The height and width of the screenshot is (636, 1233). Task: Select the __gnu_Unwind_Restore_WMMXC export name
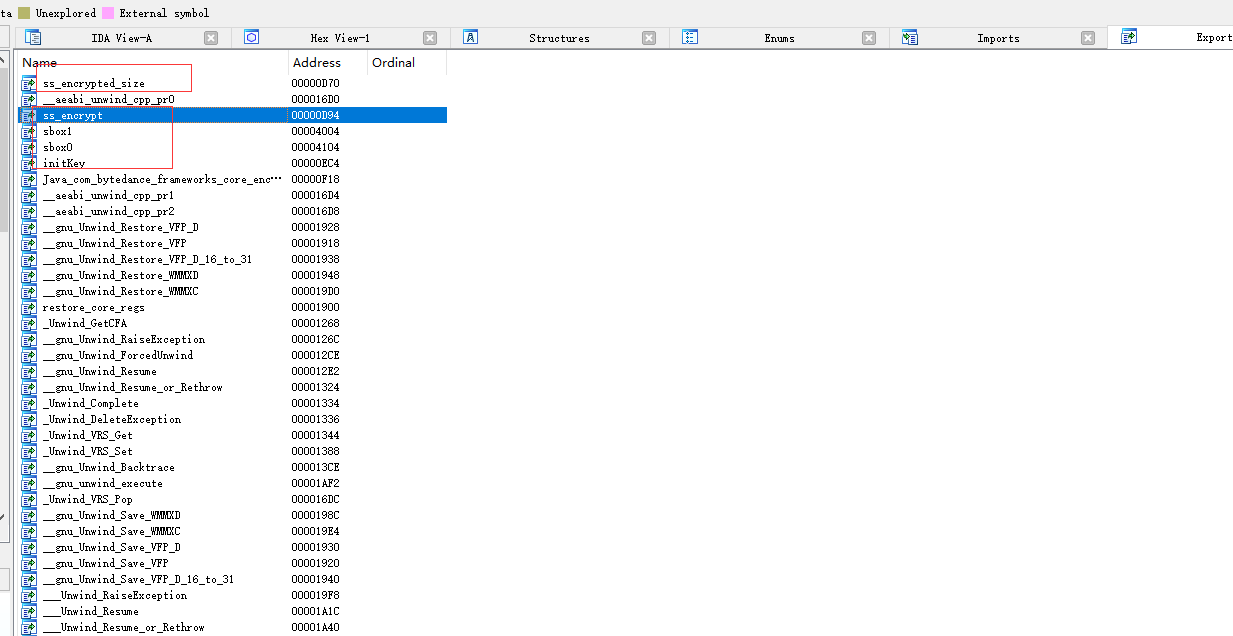click(120, 292)
